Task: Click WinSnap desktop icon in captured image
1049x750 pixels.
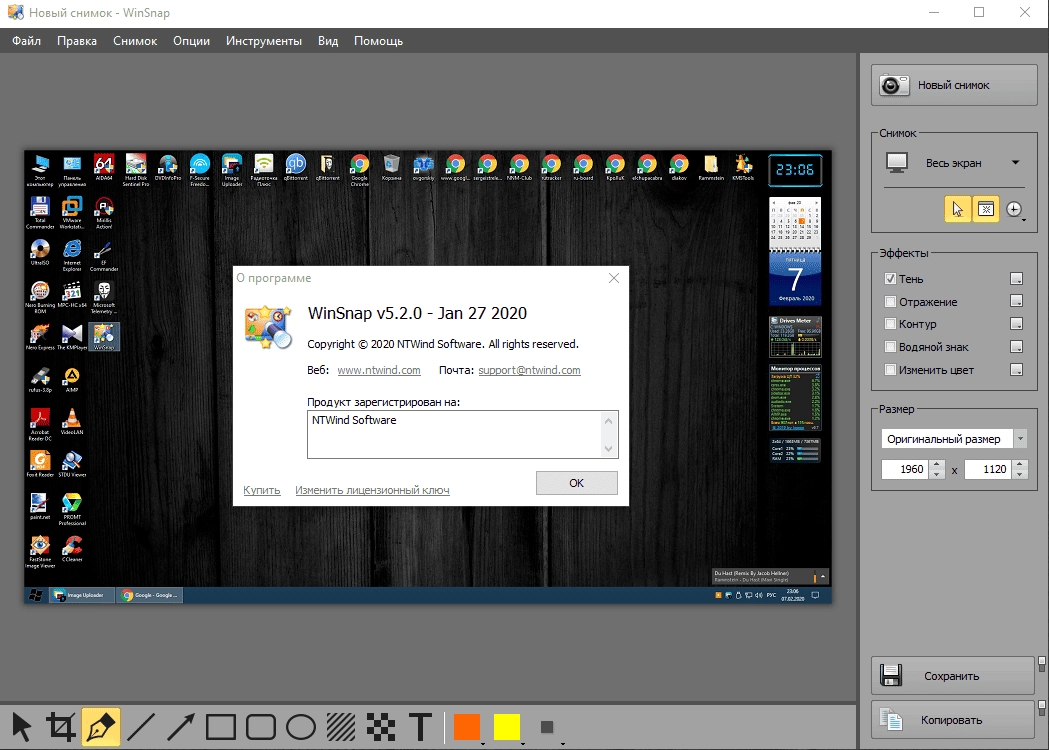Action: click(104, 336)
